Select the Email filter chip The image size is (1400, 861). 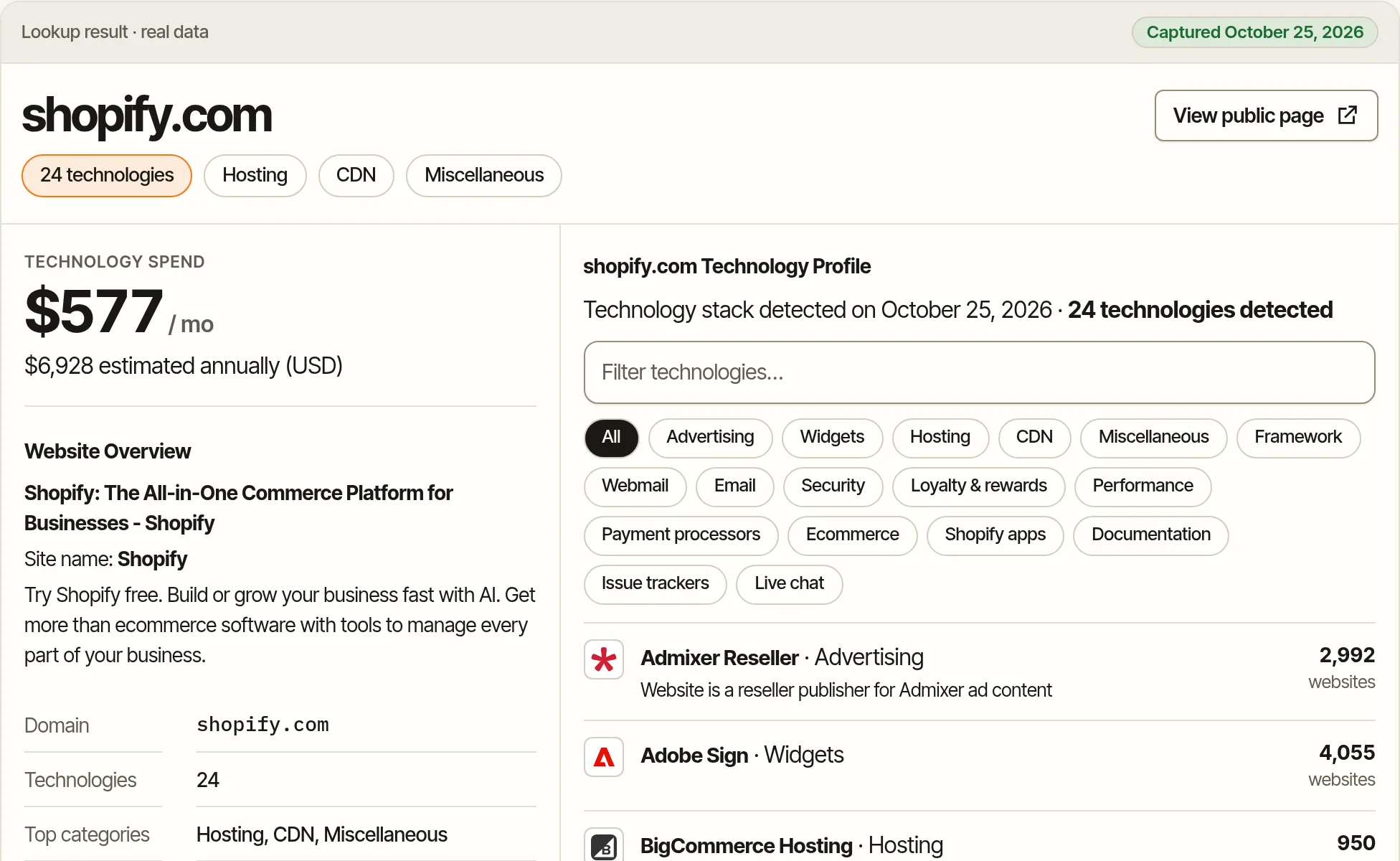(x=734, y=486)
